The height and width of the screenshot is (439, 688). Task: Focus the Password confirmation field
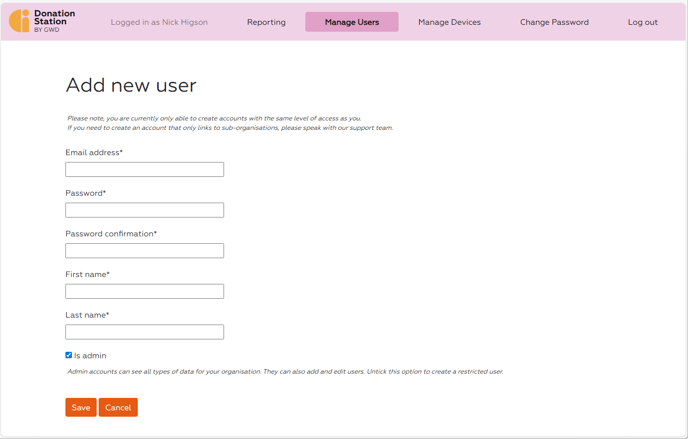[x=144, y=250]
